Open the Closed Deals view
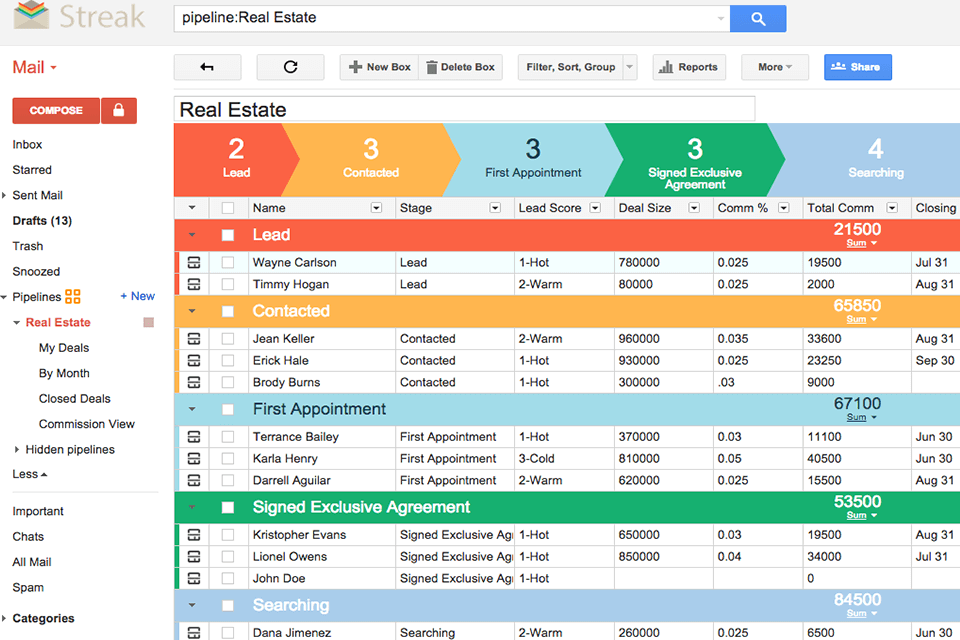This screenshot has height=640, width=960. [x=75, y=399]
